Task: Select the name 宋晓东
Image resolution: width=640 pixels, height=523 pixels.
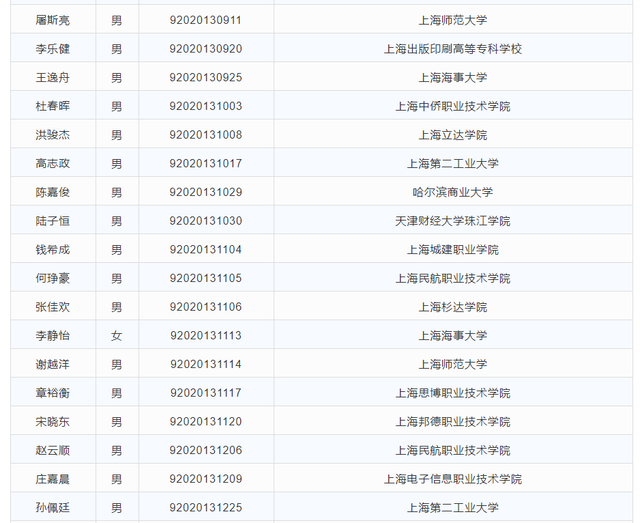Action: (53, 422)
